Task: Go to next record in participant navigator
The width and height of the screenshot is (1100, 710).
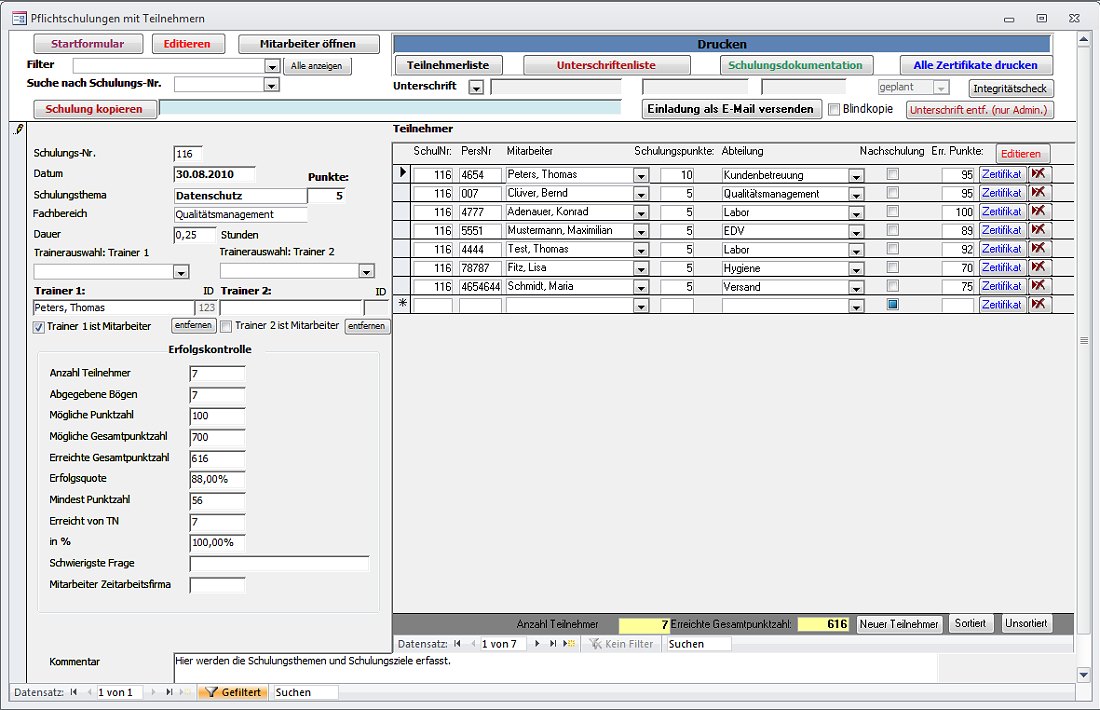Action: tap(537, 644)
